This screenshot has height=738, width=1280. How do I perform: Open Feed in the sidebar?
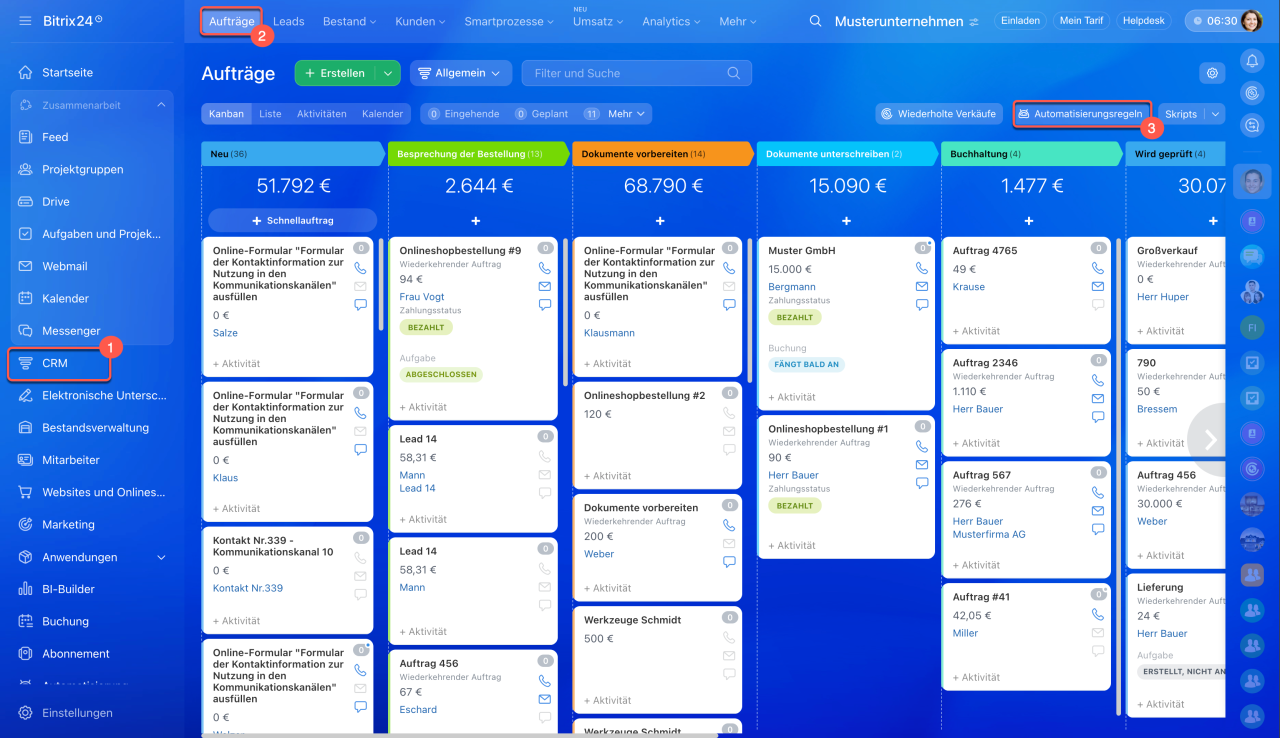[55, 137]
